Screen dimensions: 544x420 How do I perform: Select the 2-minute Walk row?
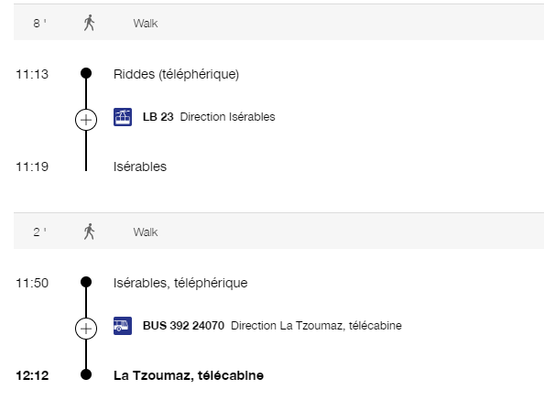(x=279, y=231)
